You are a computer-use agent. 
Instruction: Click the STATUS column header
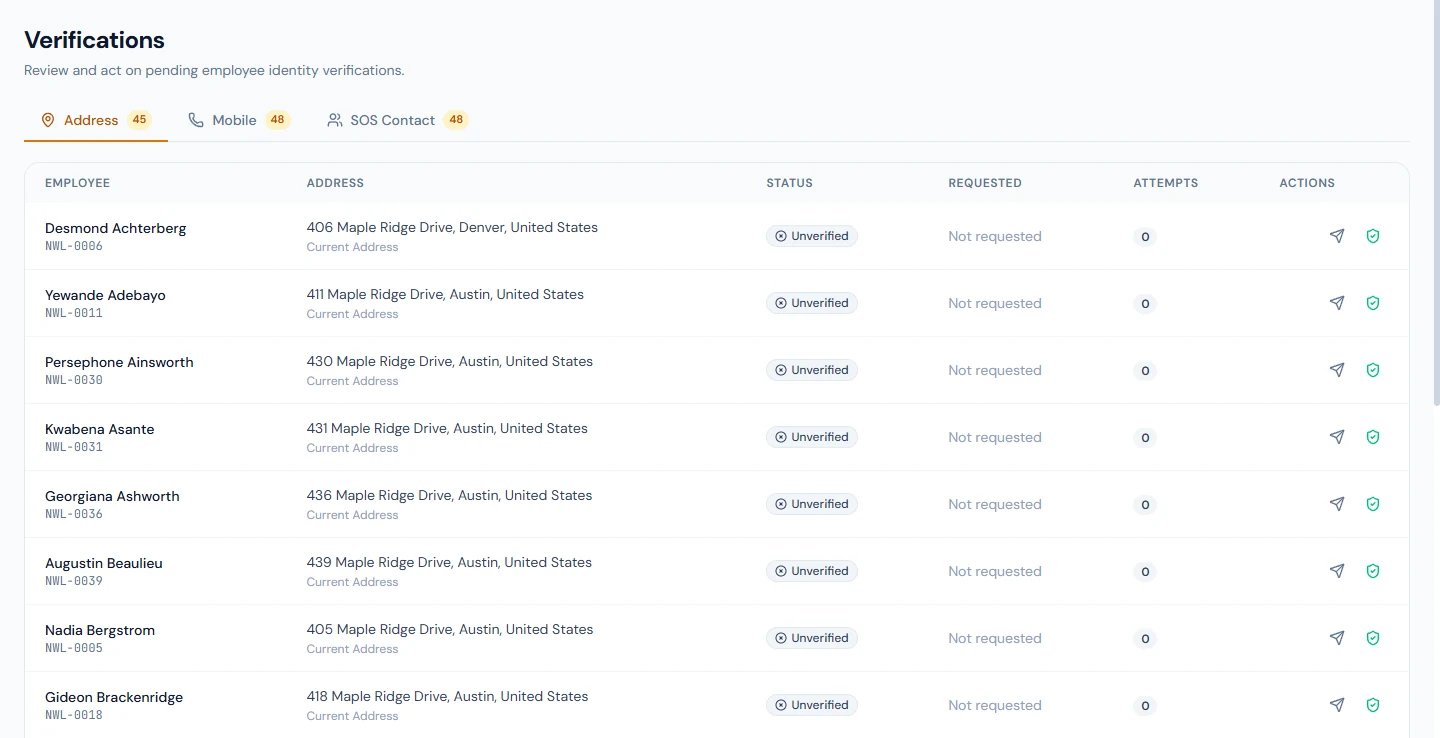(789, 183)
